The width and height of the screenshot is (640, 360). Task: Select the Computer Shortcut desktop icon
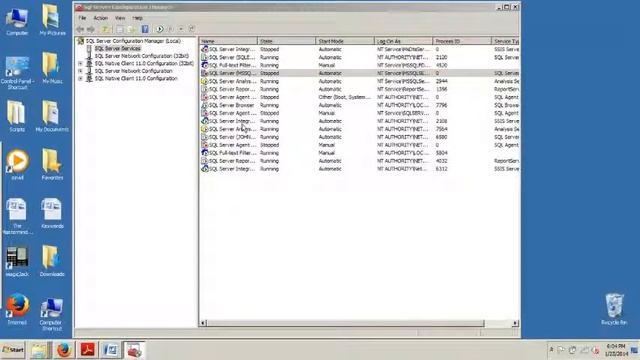click(51, 313)
